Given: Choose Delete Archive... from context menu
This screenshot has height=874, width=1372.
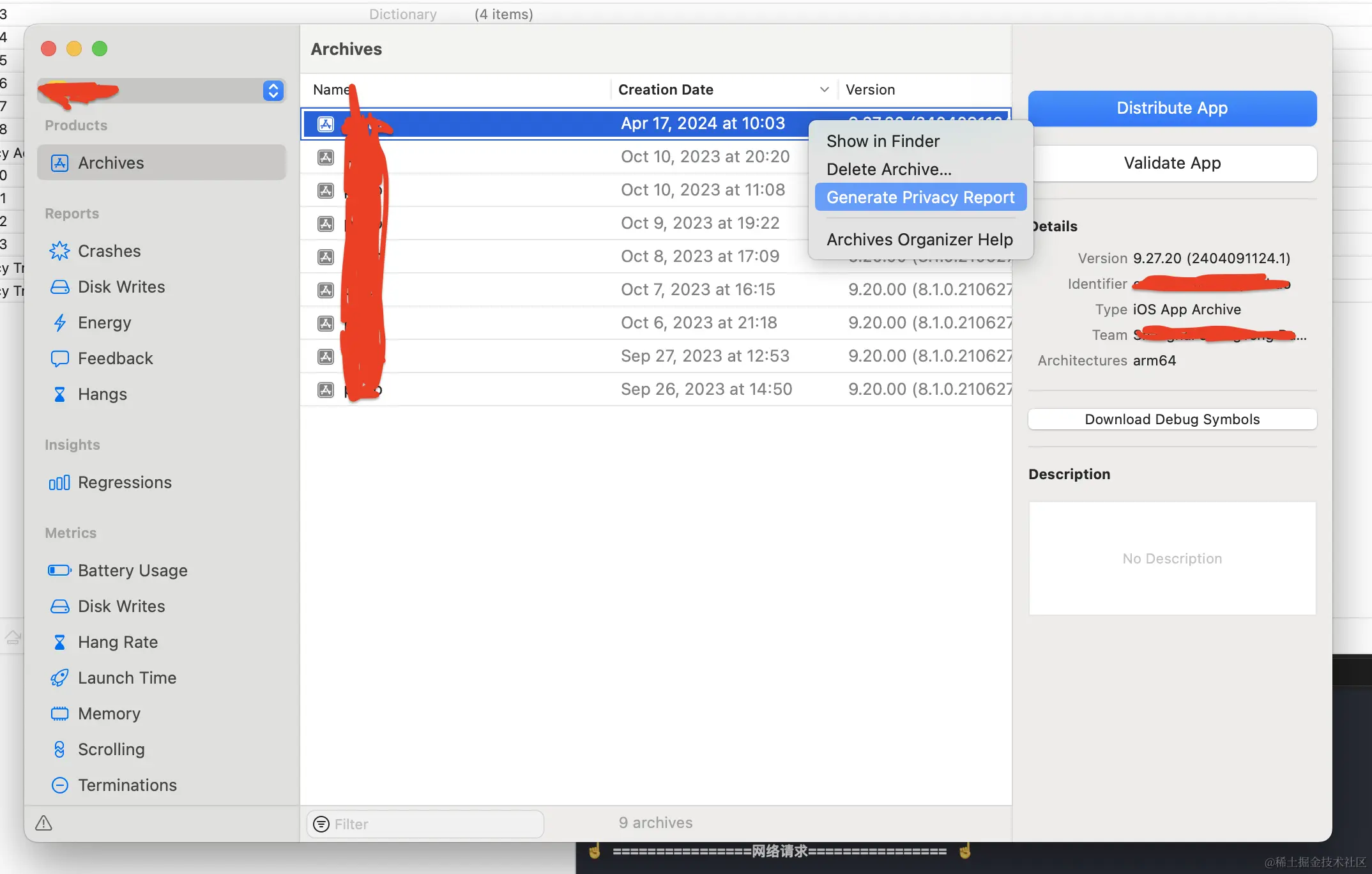Looking at the screenshot, I should click(920, 169).
